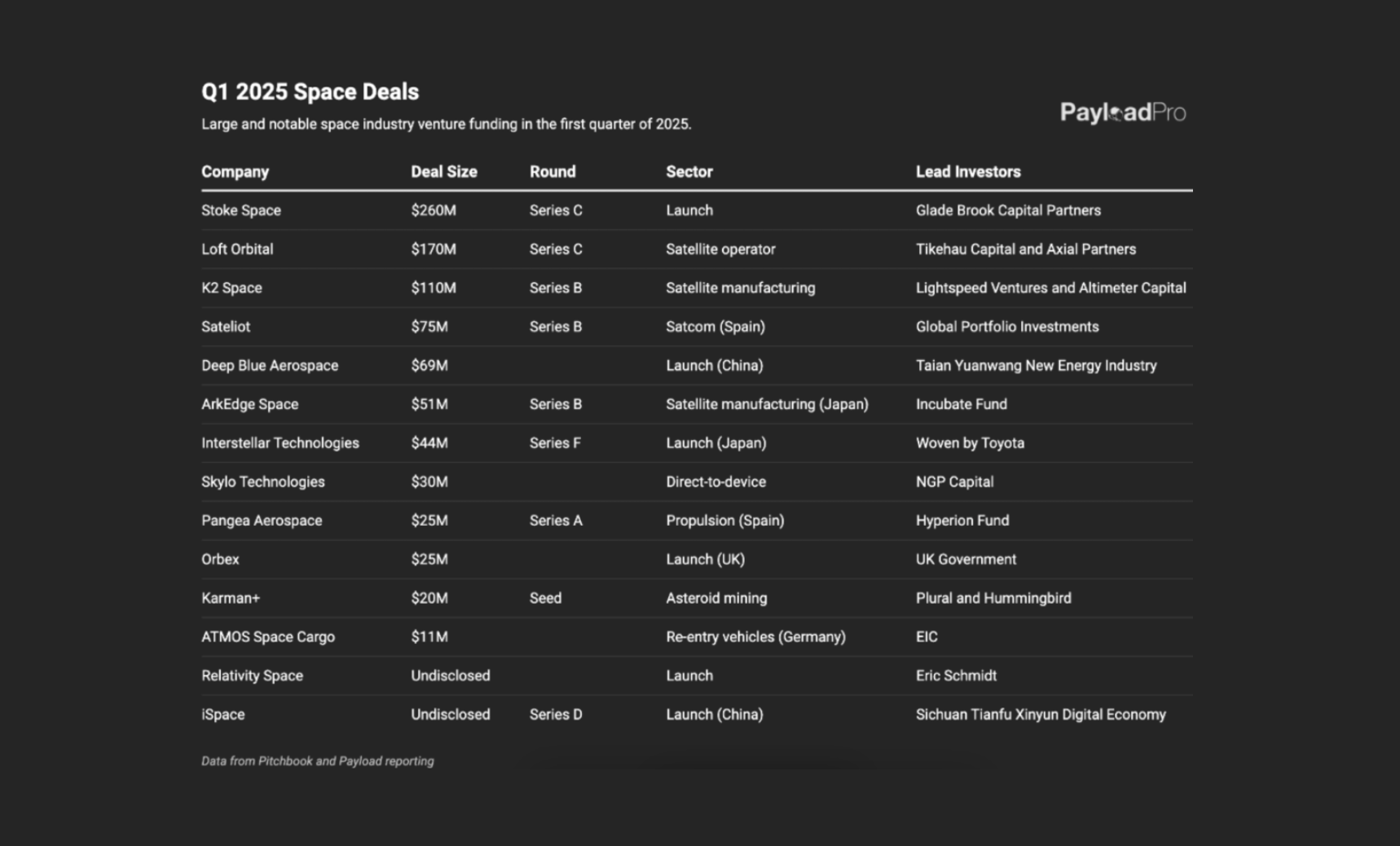
Task: Click the Hyperion Fund investor
Action: 962,521
